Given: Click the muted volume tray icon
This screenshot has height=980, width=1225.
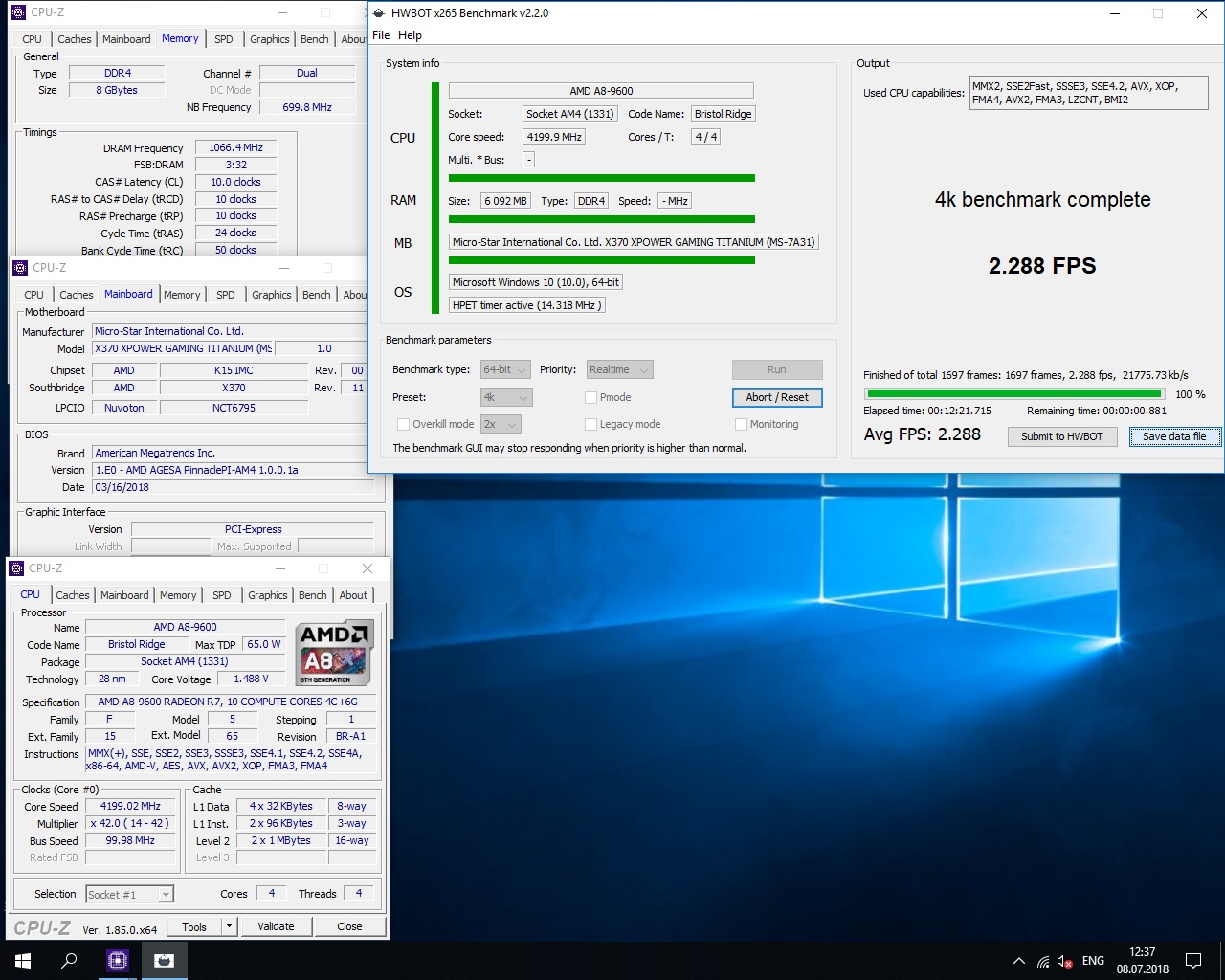Looking at the screenshot, I should coord(1064,961).
